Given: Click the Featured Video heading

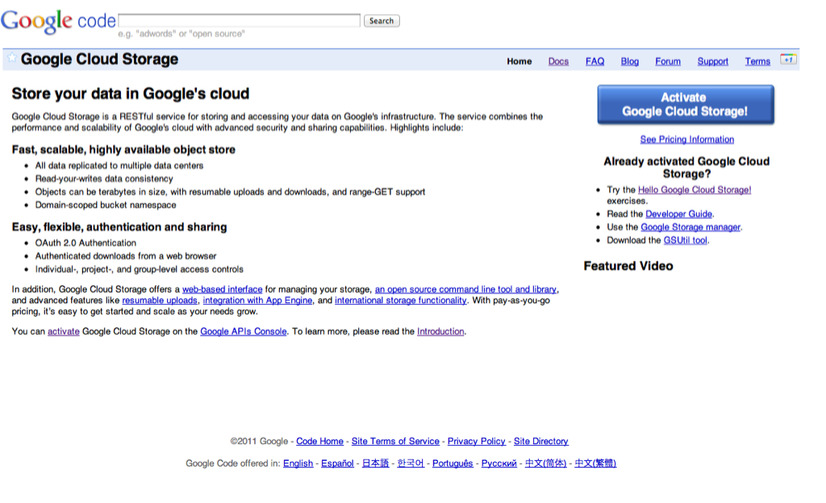Looking at the screenshot, I should pyautogui.click(x=628, y=266).
